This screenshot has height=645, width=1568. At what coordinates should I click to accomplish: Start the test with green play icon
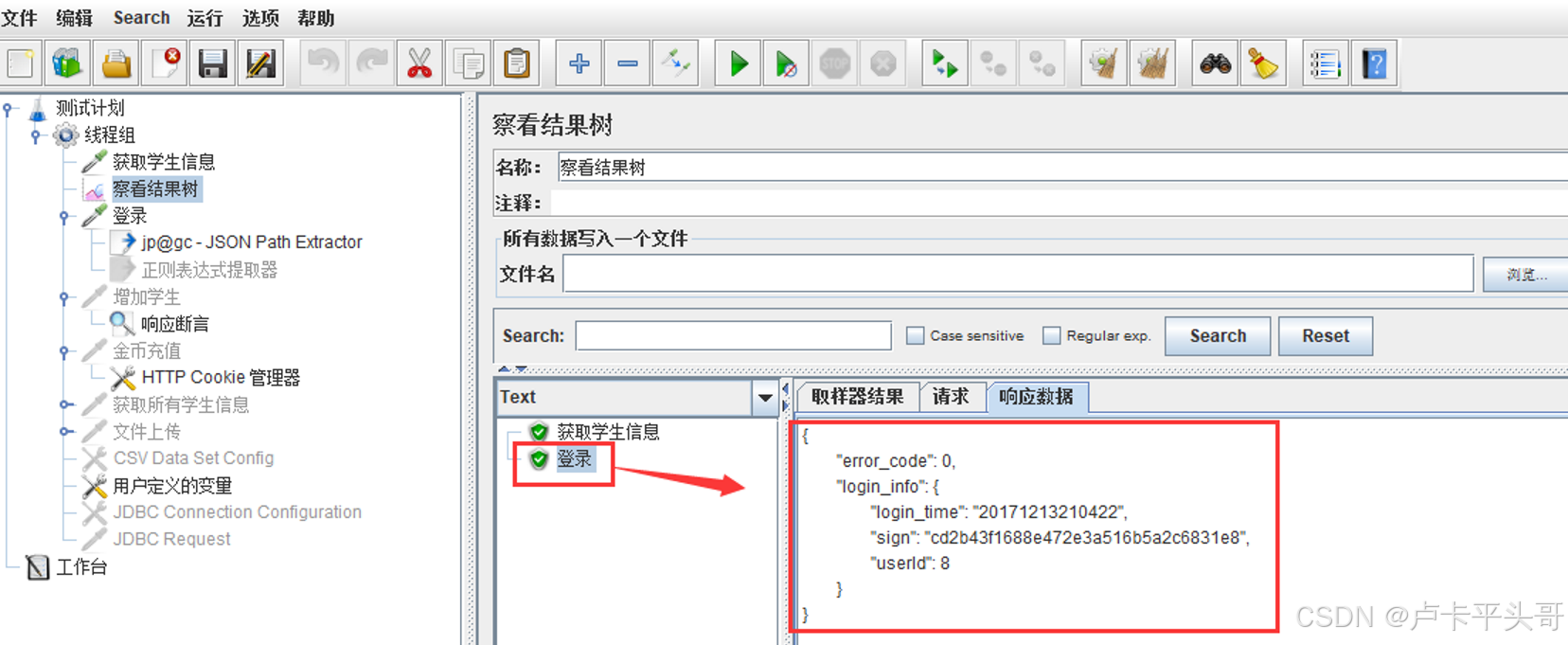click(x=739, y=63)
